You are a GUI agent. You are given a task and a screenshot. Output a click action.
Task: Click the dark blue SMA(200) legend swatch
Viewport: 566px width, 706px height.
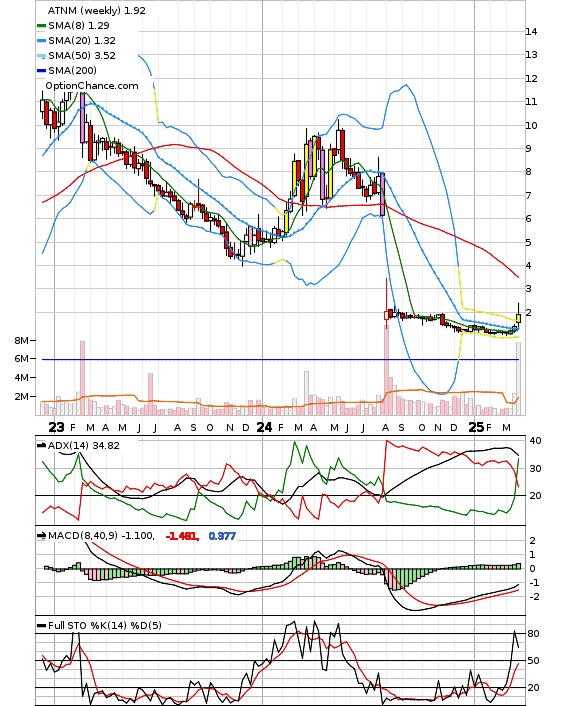[41, 71]
